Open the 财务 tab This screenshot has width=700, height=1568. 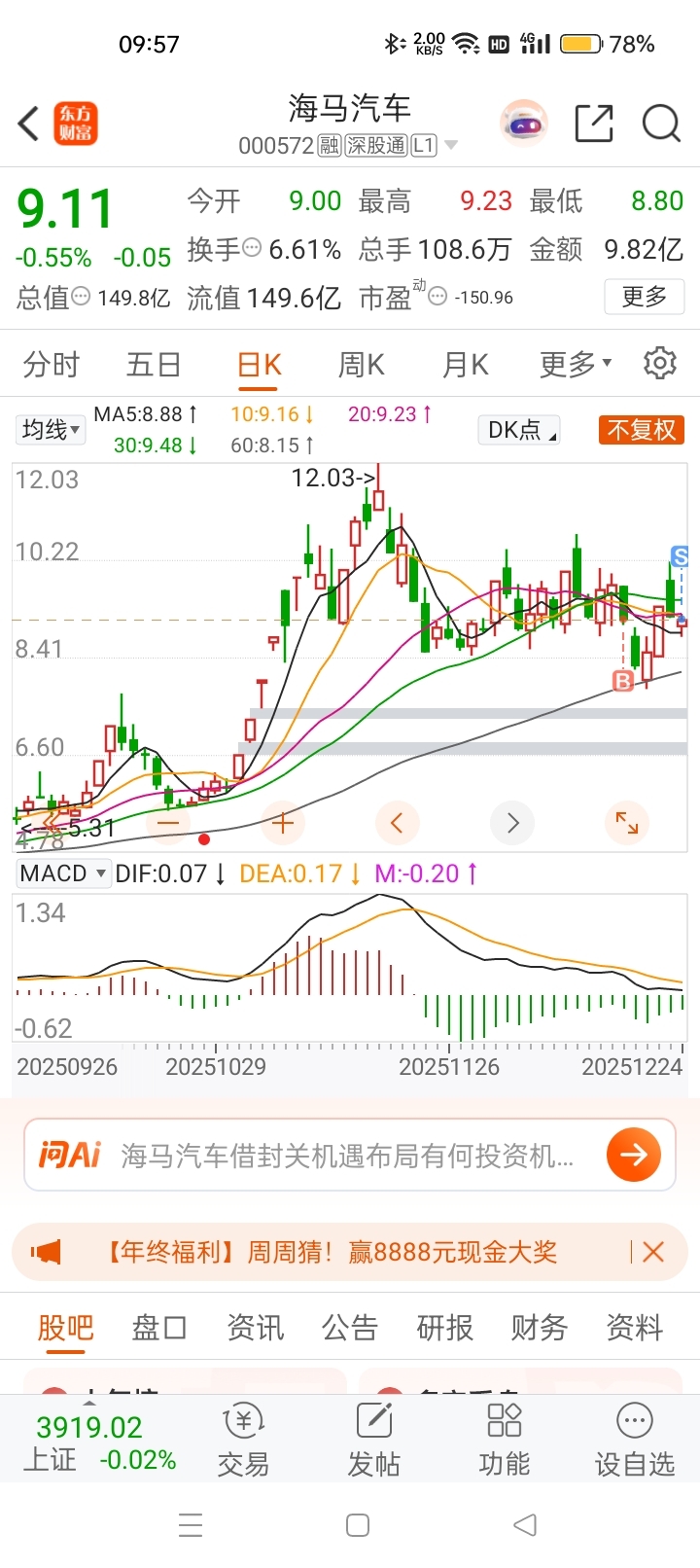pyautogui.click(x=540, y=1328)
